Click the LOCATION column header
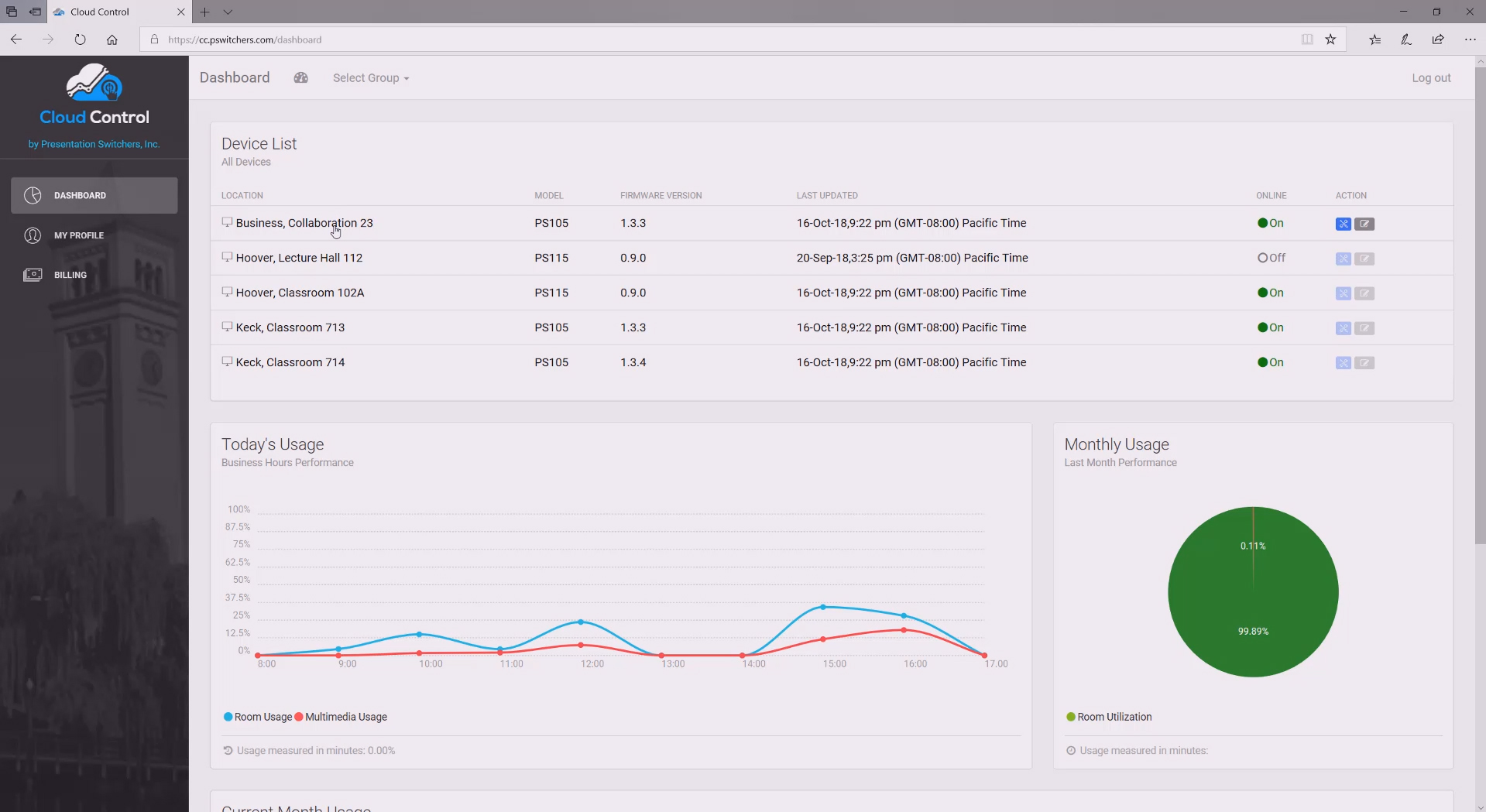The height and width of the screenshot is (812, 1486). pos(242,196)
